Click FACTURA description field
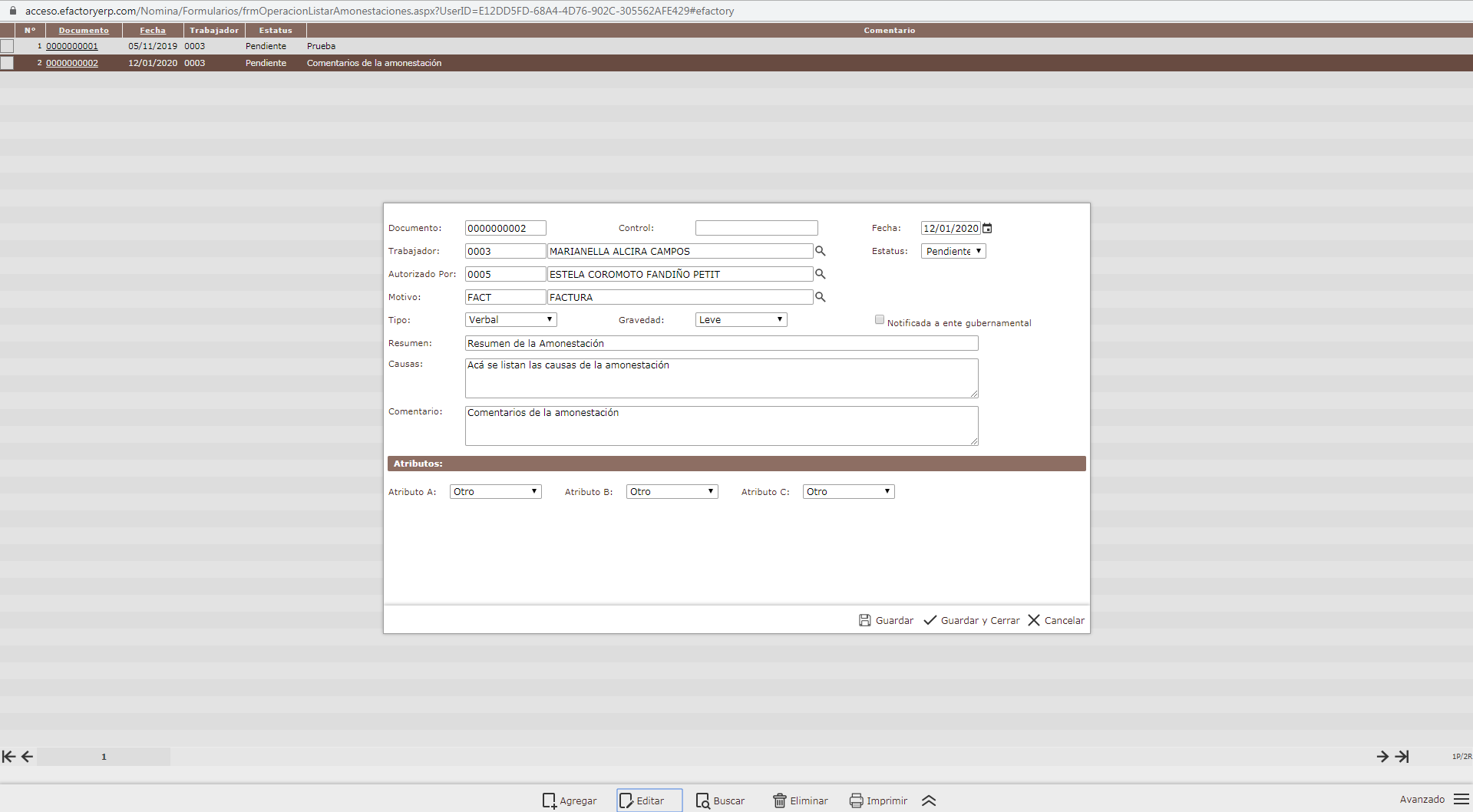 tap(680, 297)
